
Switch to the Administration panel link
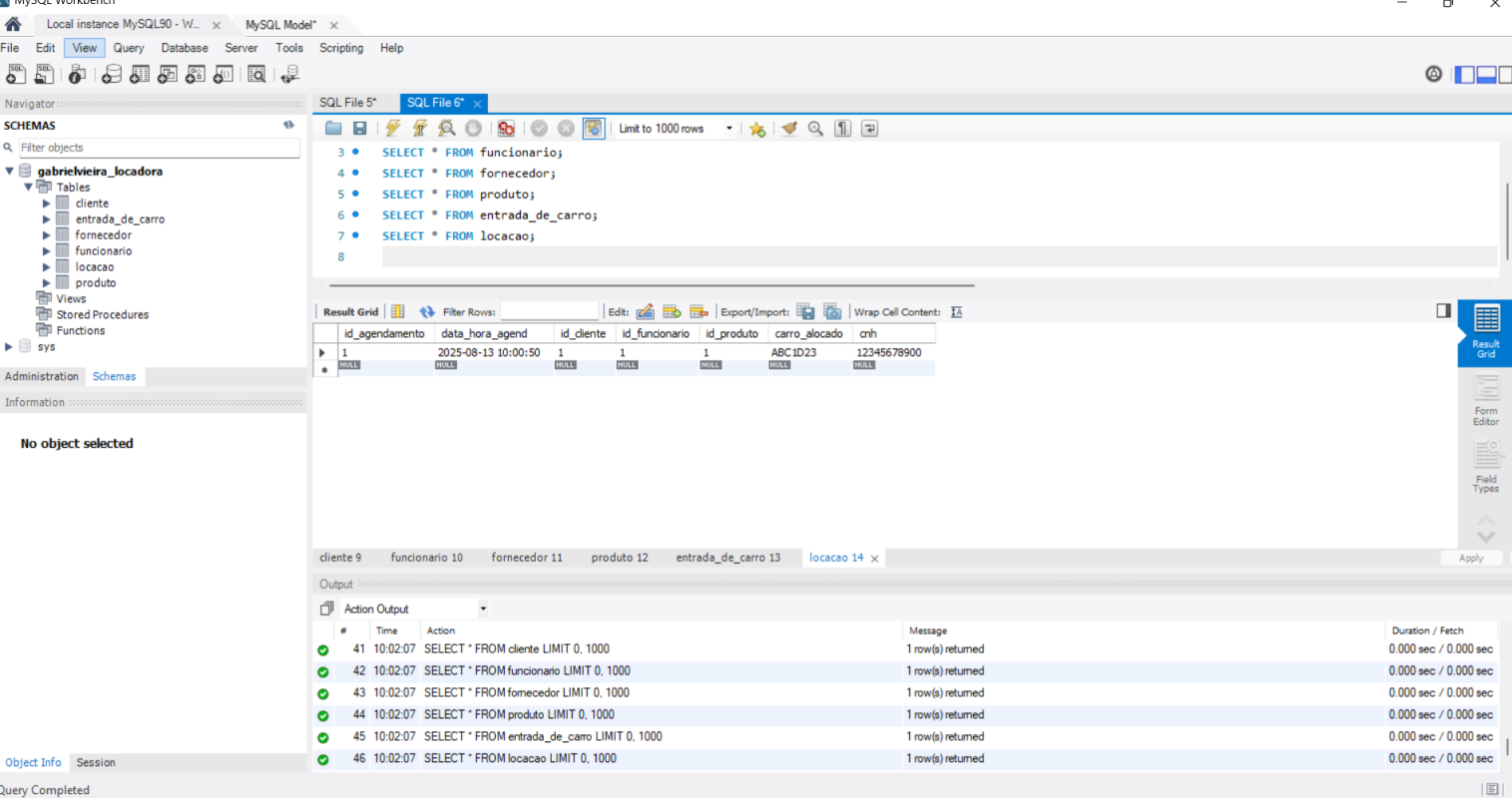click(x=42, y=376)
